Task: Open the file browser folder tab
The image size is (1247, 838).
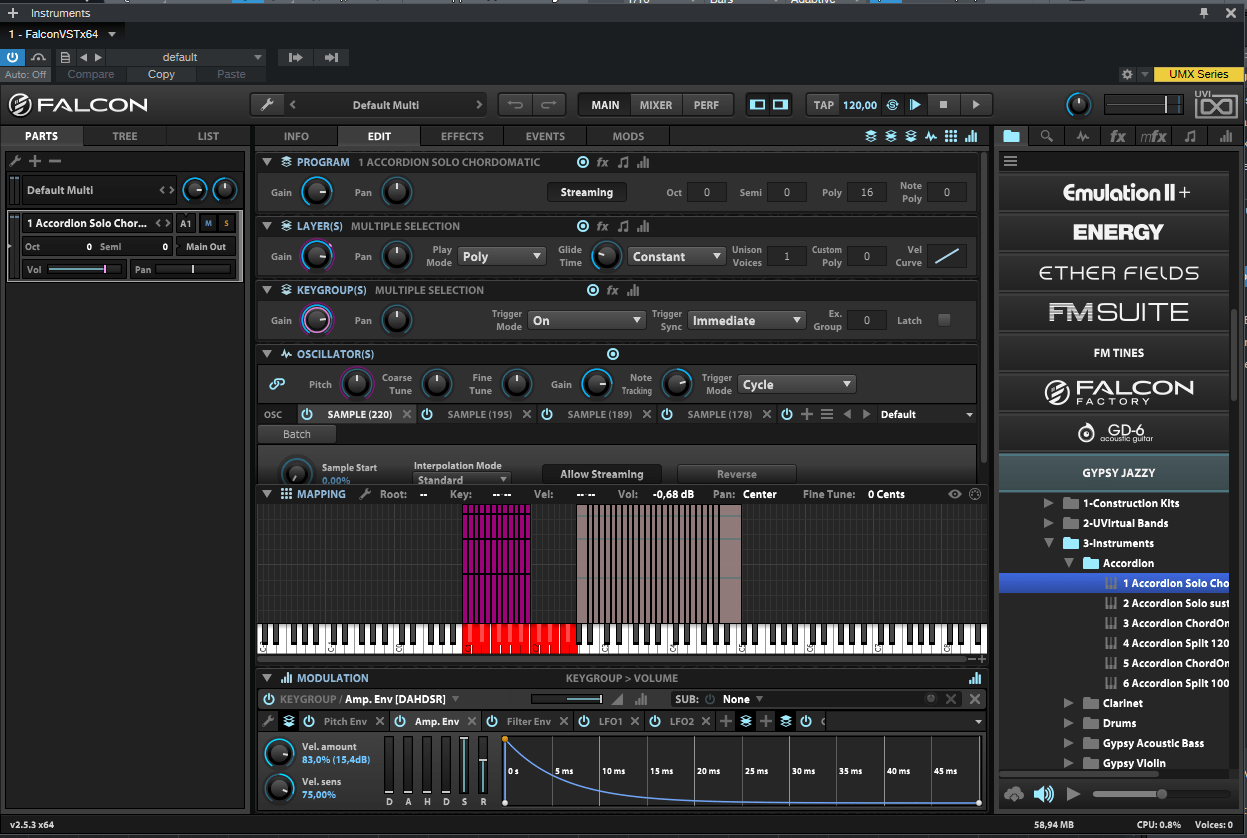Action: click(x=1012, y=136)
